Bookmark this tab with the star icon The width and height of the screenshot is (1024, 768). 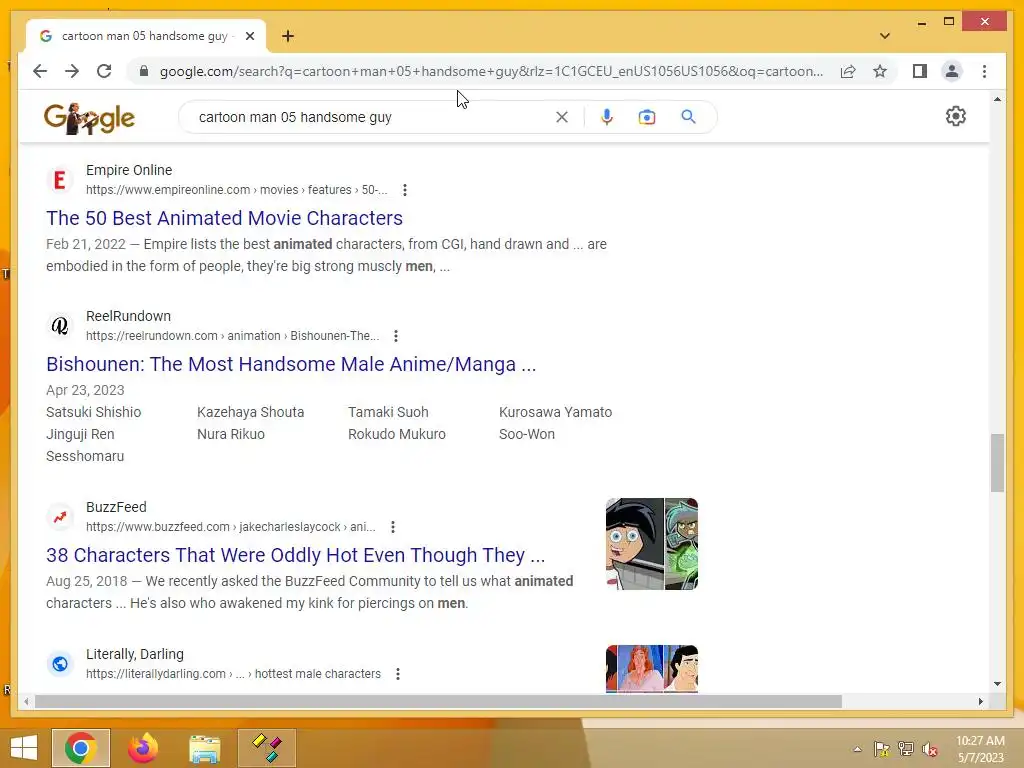pyautogui.click(x=880, y=71)
